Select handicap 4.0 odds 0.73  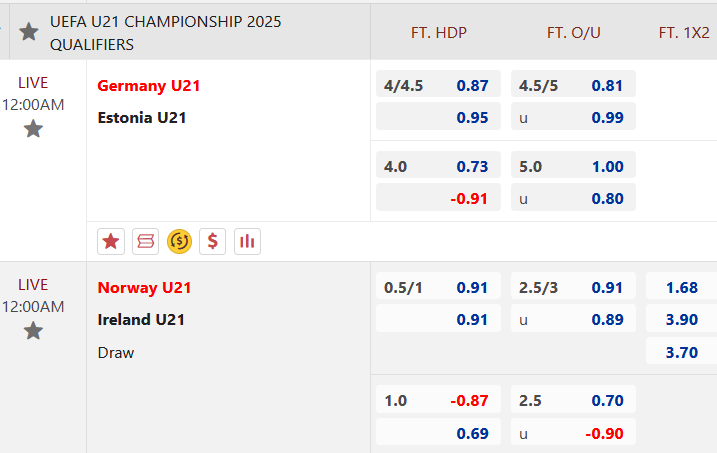tap(438, 165)
